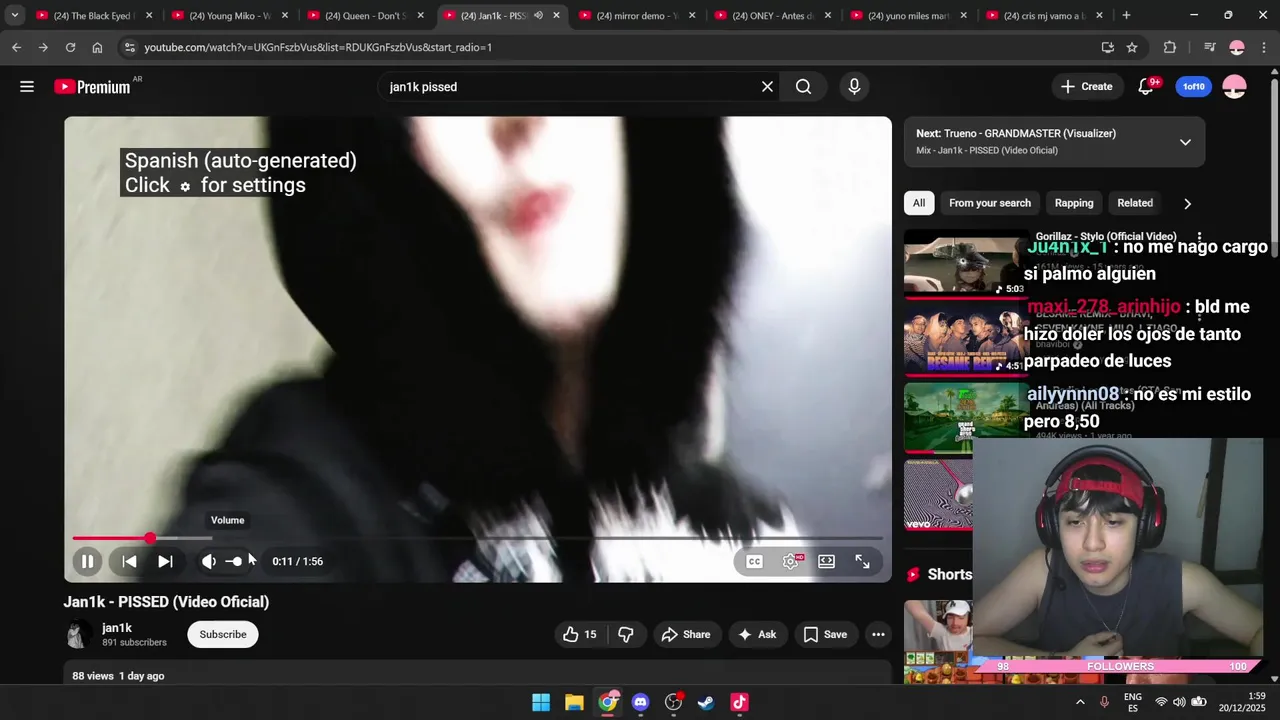Reload the current page

[70, 48]
